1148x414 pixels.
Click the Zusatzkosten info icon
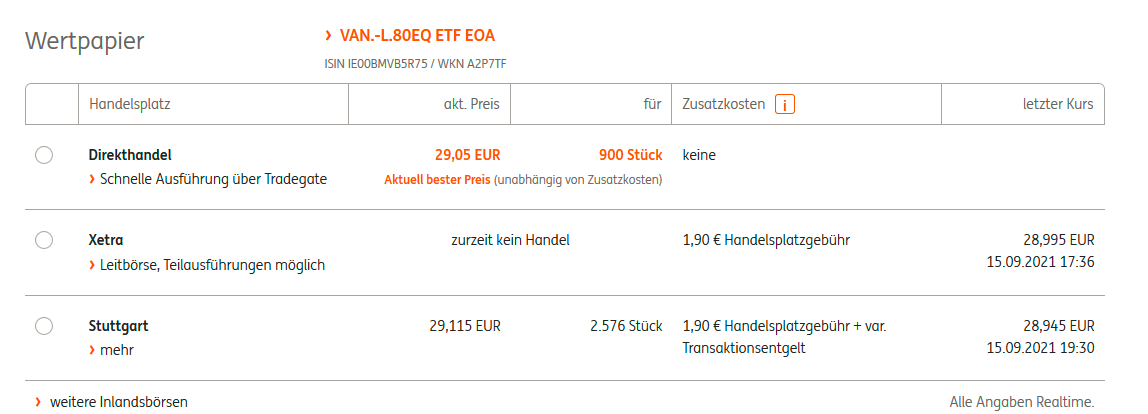click(x=785, y=104)
